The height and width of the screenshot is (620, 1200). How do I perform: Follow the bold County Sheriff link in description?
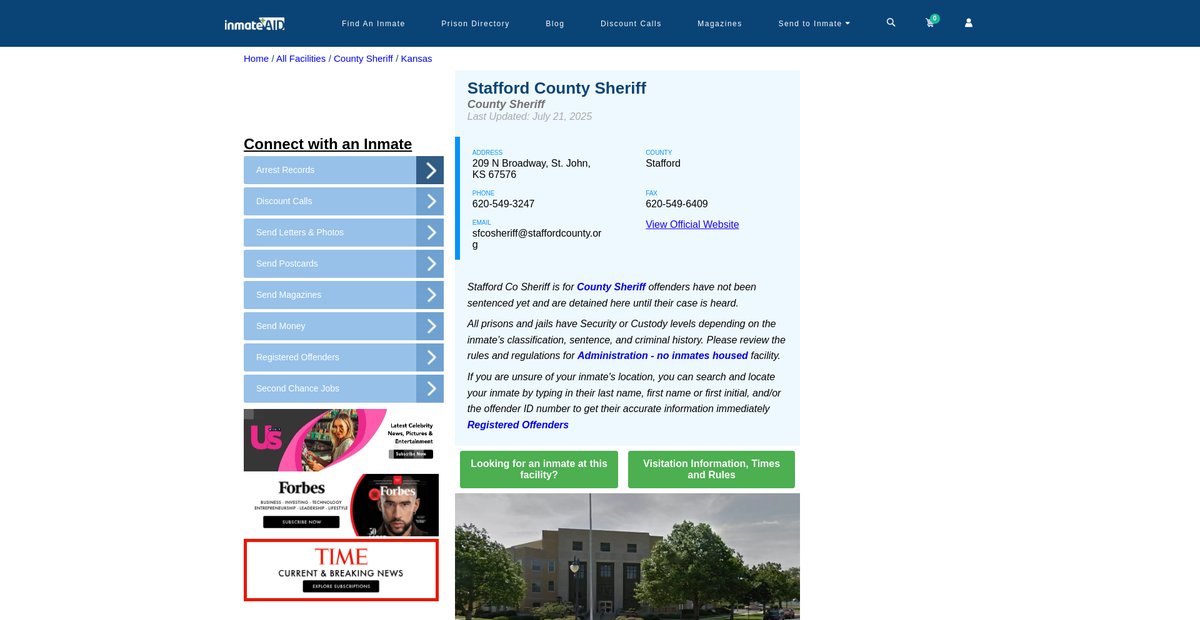click(x=611, y=287)
